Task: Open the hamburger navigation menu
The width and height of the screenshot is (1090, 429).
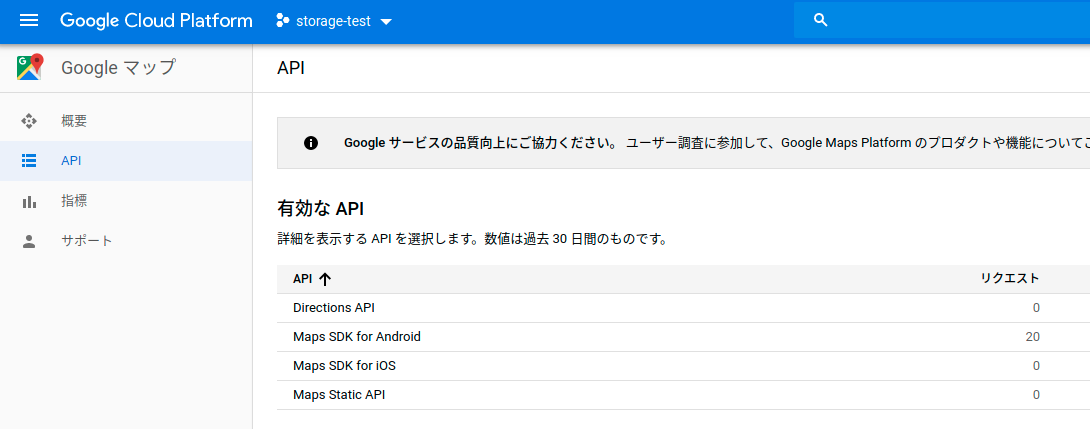Action: coord(29,21)
